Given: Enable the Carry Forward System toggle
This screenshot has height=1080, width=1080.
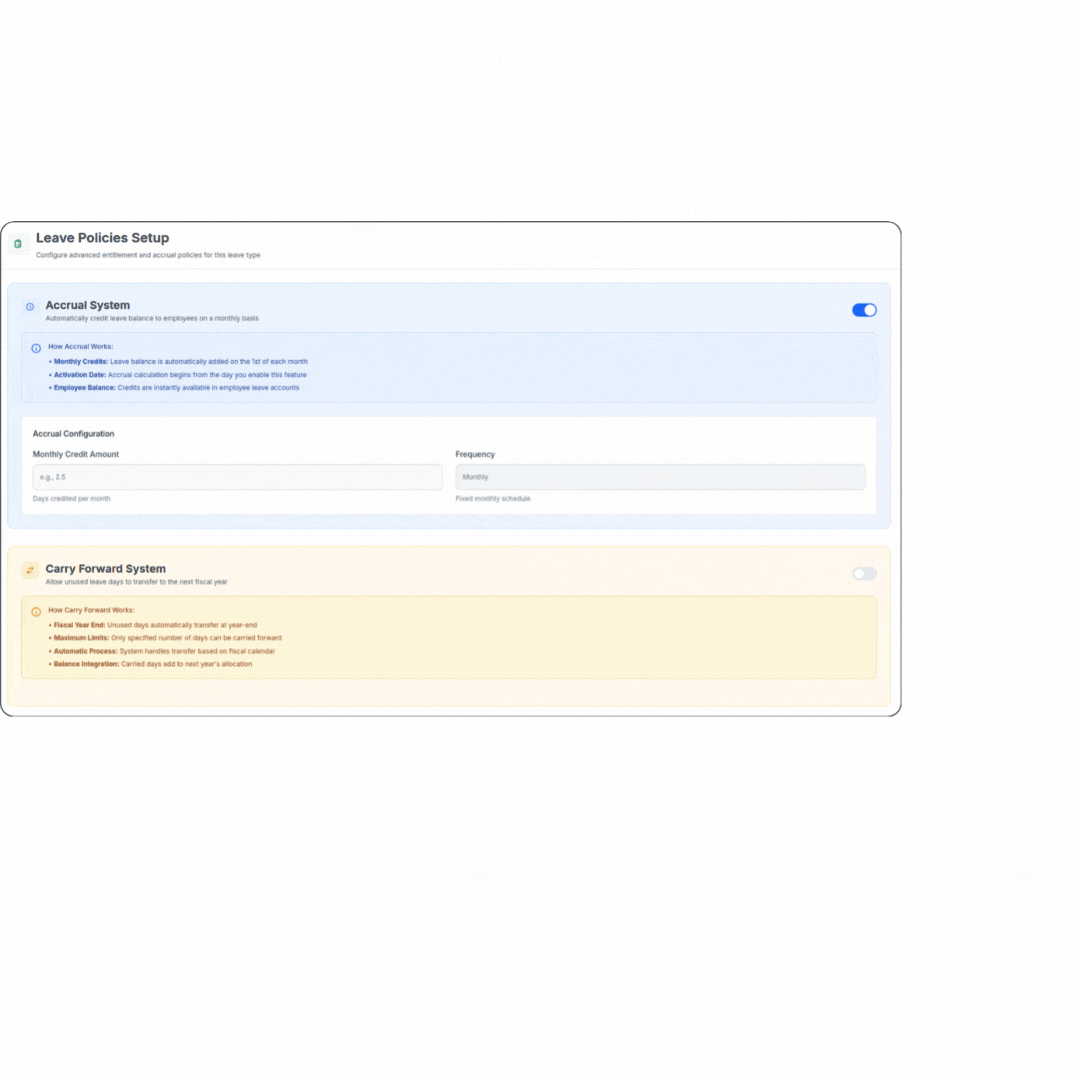Looking at the screenshot, I should [x=864, y=573].
